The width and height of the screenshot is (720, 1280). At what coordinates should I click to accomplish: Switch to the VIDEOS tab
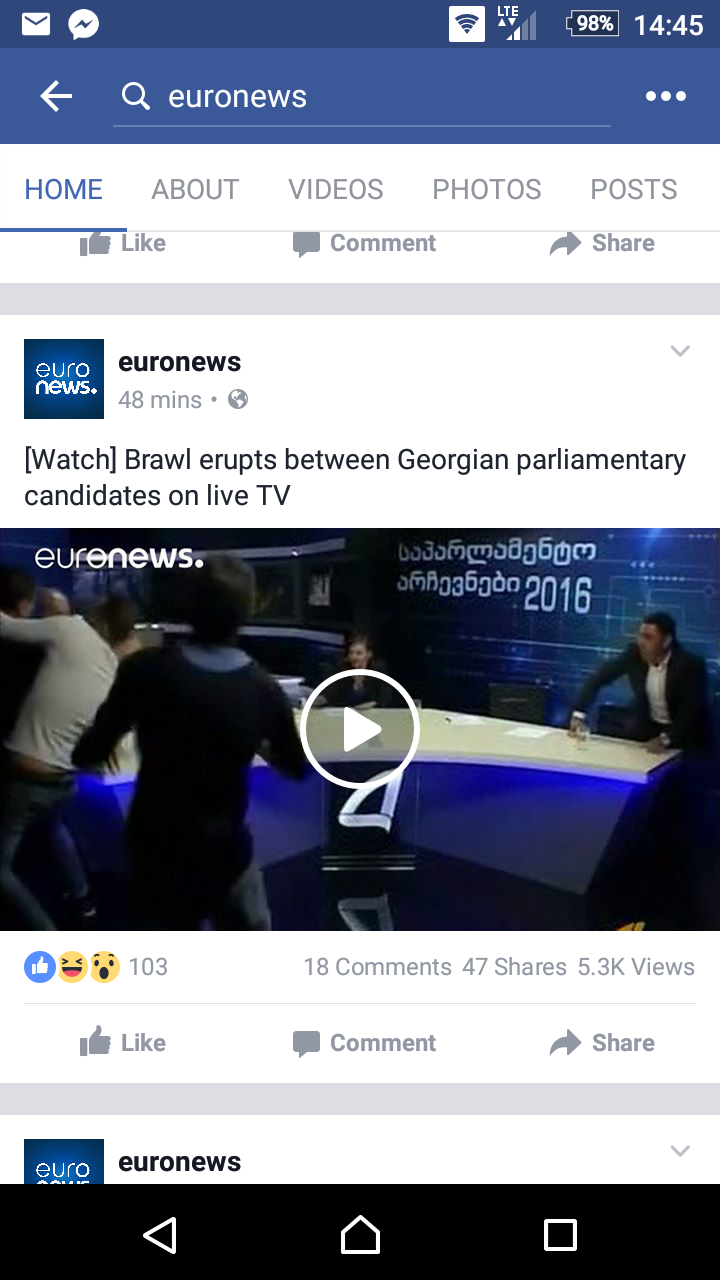click(x=336, y=189)
